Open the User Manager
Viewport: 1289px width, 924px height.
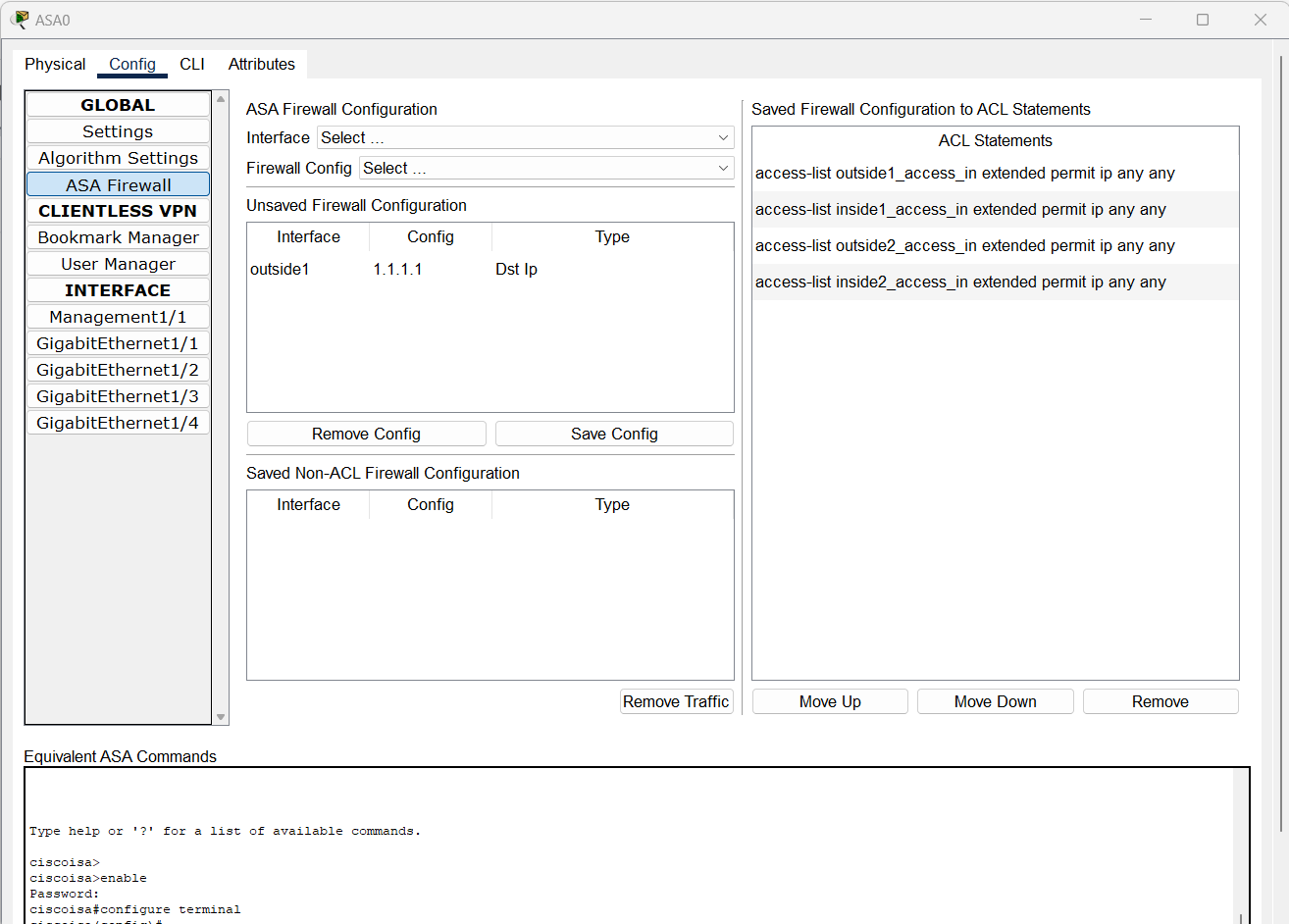pyautogui.click(x=117, y=263)
